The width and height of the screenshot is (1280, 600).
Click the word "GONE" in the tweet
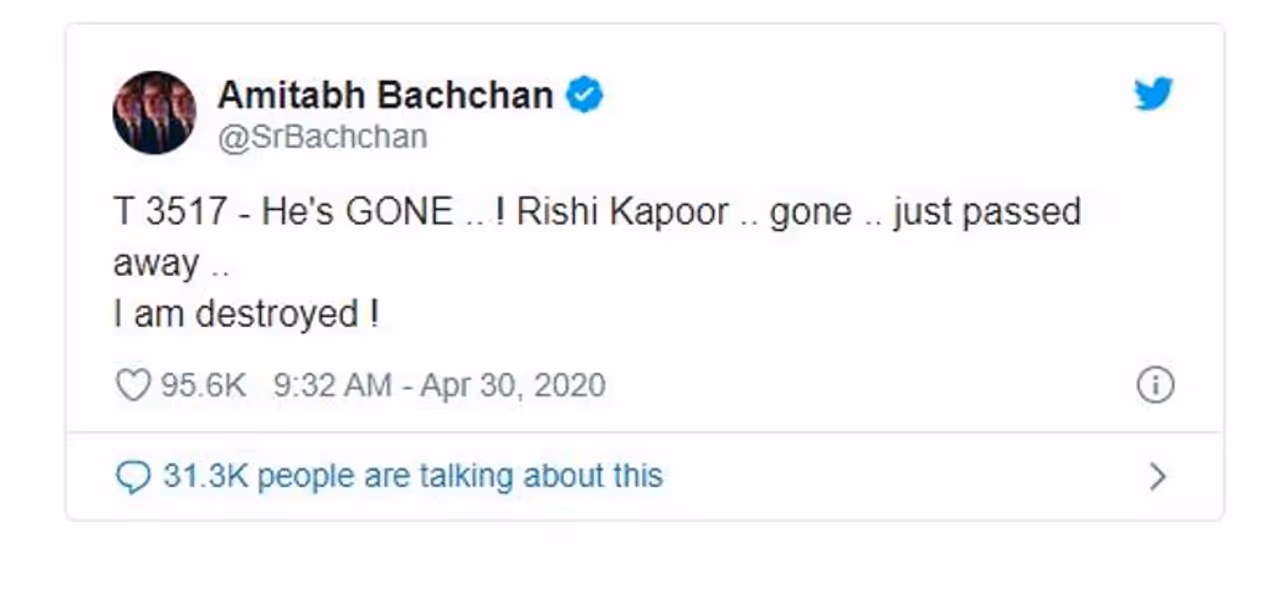pyautogui.click(x=398, y=214)
